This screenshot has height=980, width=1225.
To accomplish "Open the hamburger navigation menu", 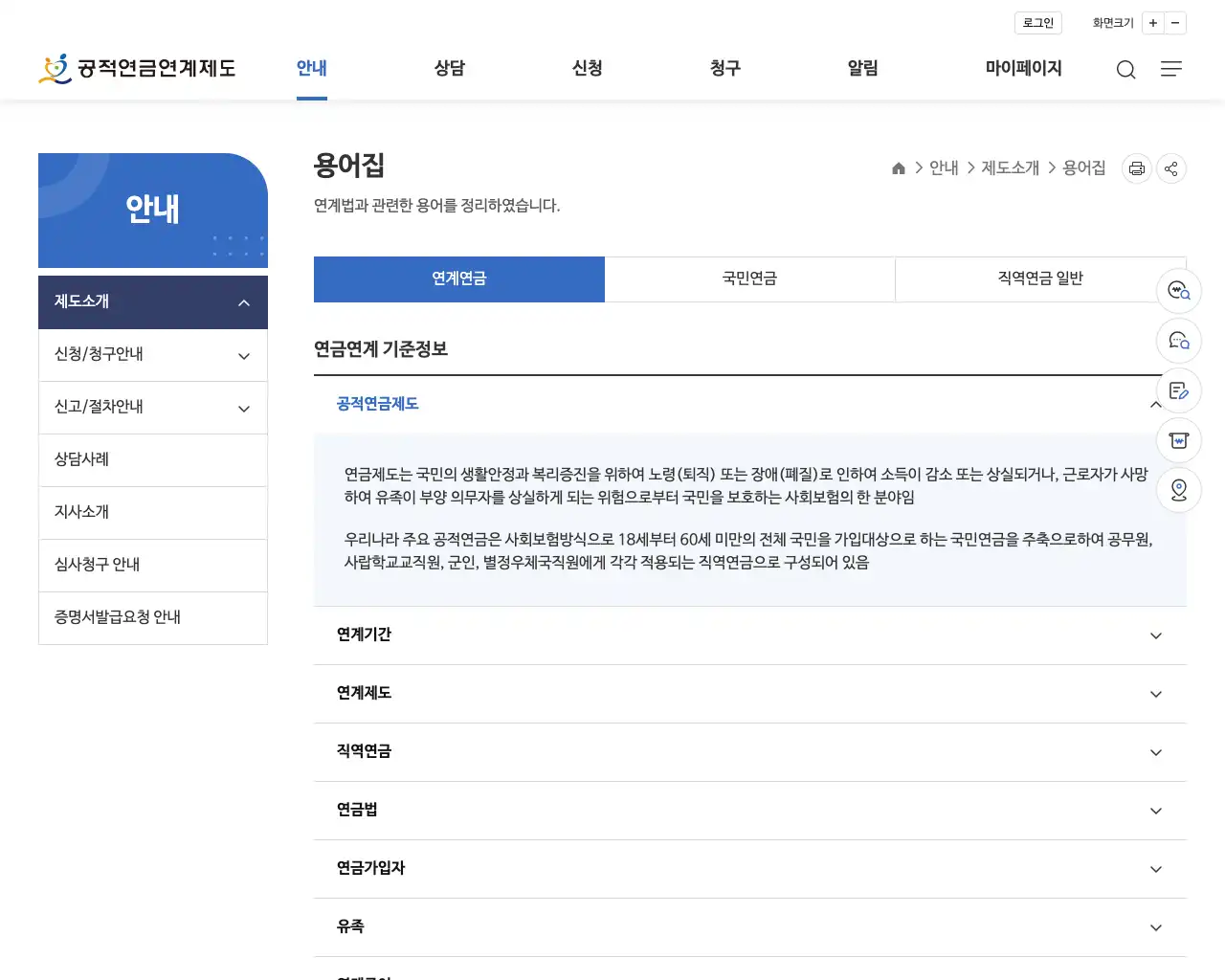I will click(1170, 69).
